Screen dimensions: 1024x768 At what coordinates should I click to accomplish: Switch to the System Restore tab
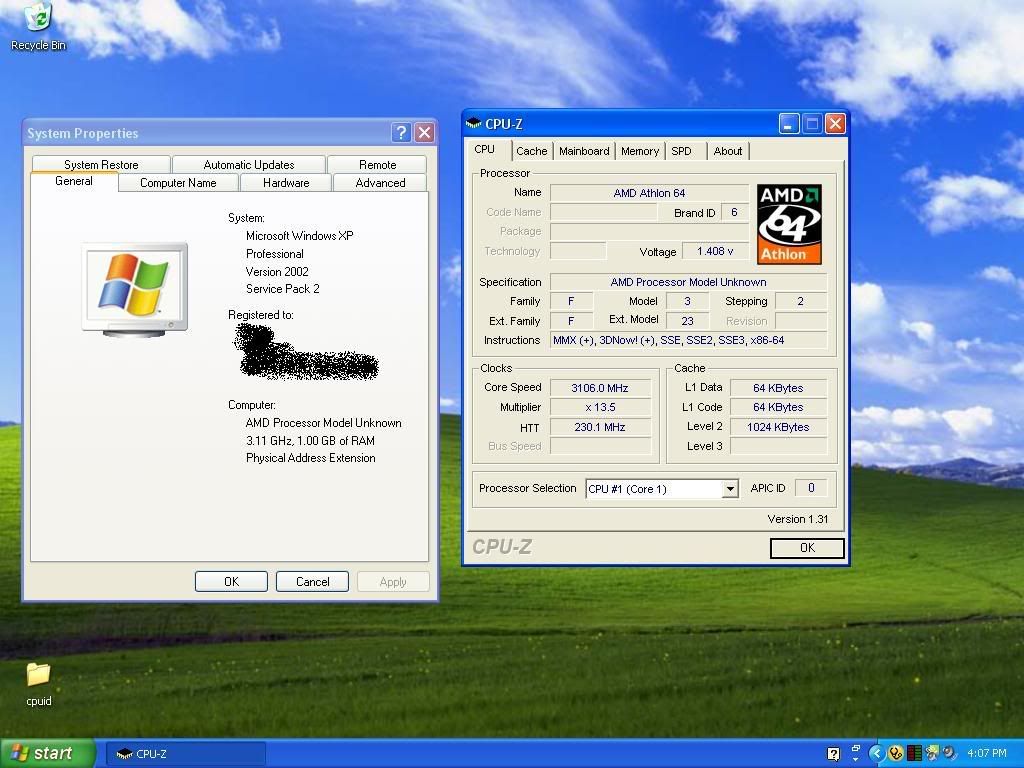click(x=101, y=165)
